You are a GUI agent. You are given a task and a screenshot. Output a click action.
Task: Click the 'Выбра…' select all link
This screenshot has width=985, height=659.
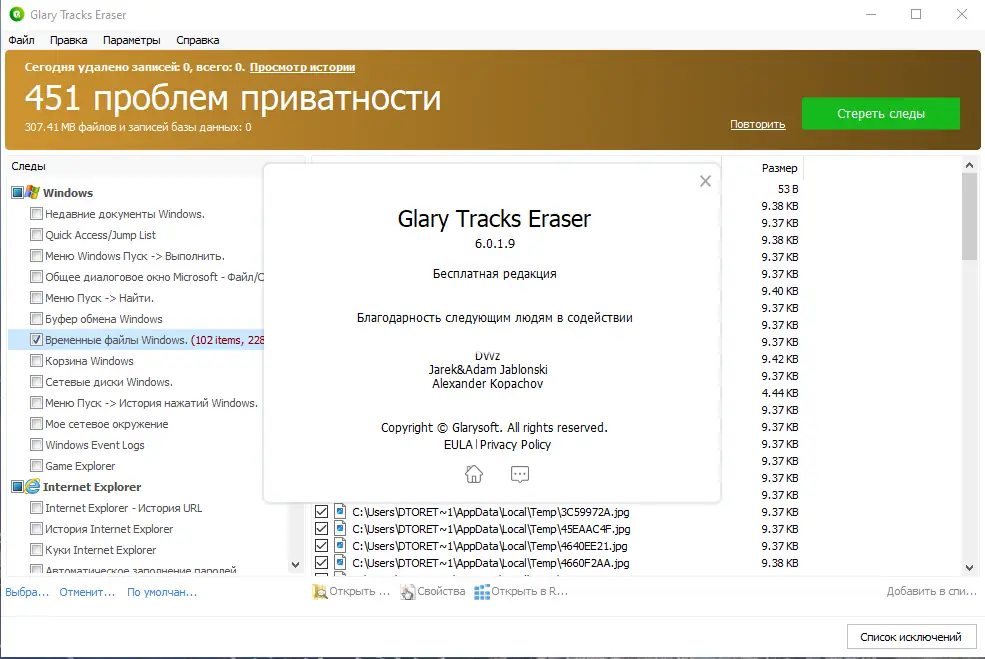tap(27, 592)
